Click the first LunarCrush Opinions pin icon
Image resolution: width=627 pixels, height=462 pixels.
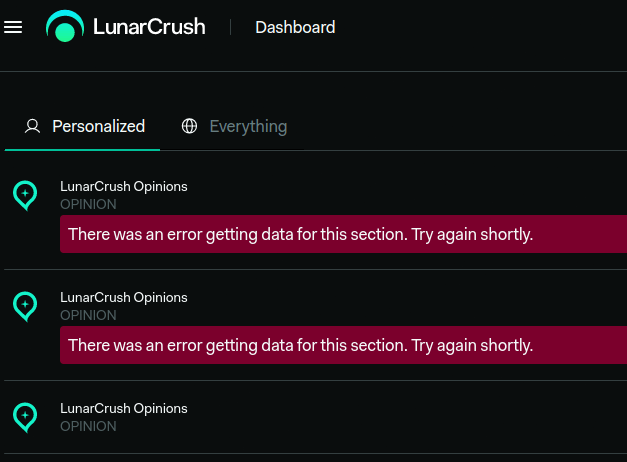[x=25, y=195]
